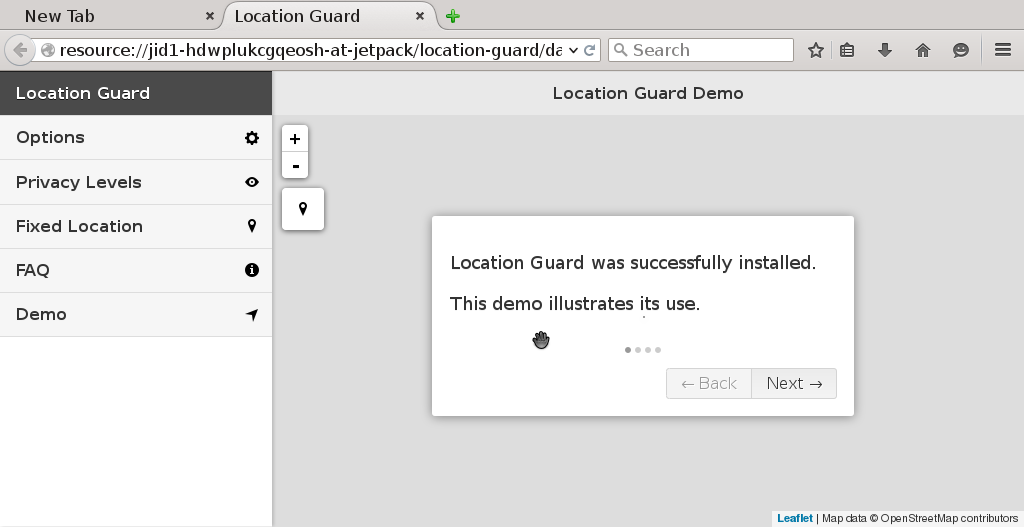1024x527 pixels.
Task: Bookmark this page with star icon
Action: point(816,50)
